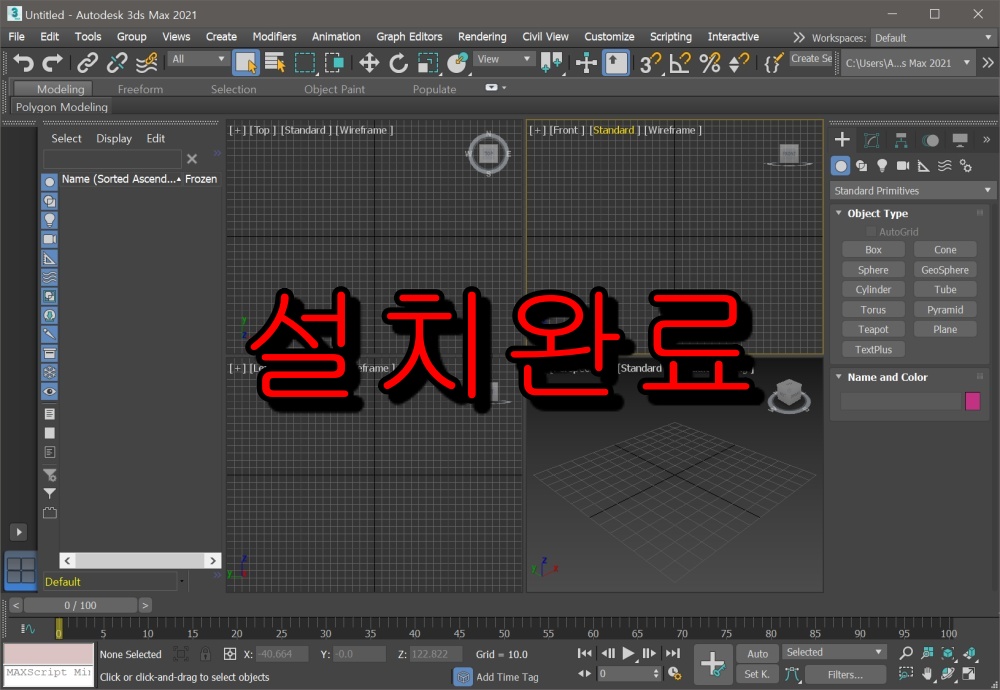Viewport: 1000px width, 690px height.
Task: Enable the AutoGrid checkbox
Action: [869, 231]
